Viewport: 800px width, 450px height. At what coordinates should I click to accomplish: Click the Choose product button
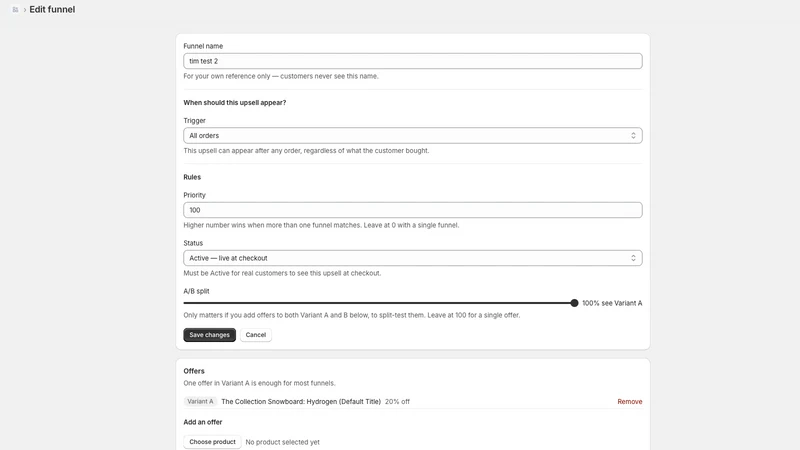212,442
